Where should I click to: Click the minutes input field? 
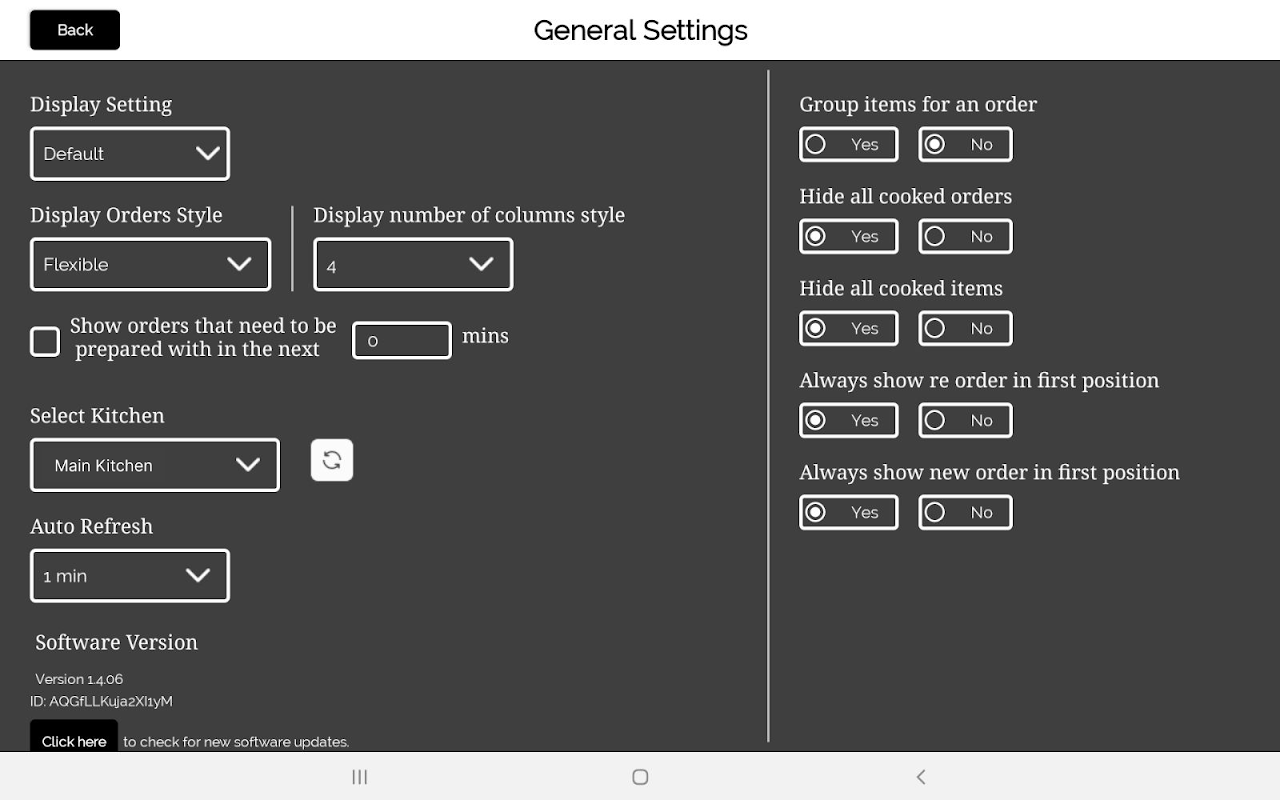pyautogui.click(x=402, y=340)
